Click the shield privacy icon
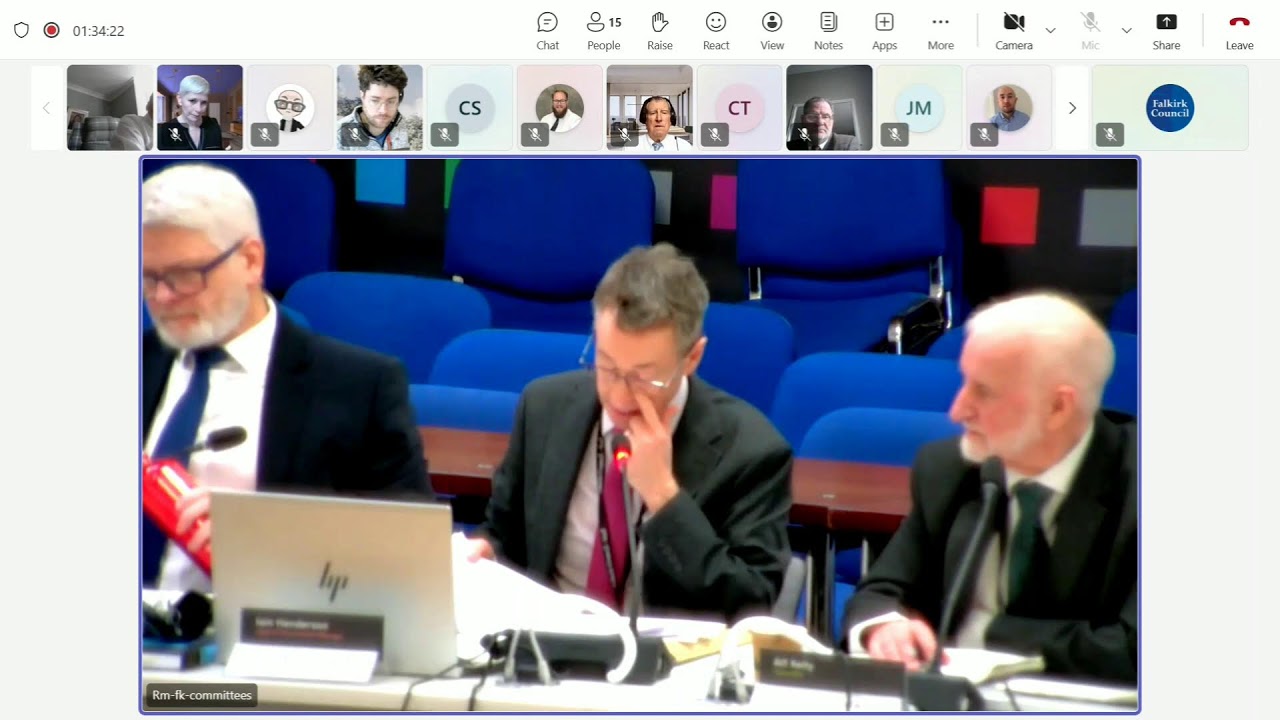This screenshot has width=1280, height=720. (21, 30)
